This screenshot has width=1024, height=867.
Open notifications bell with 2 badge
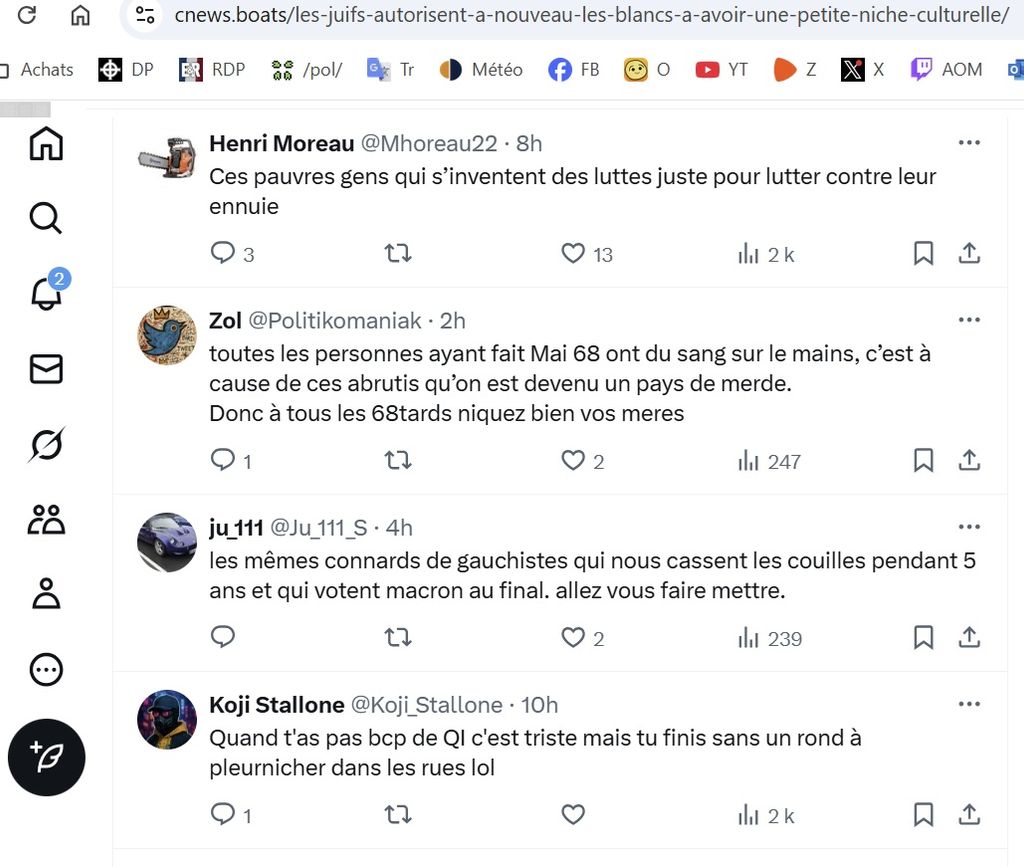tap(48, 290)
